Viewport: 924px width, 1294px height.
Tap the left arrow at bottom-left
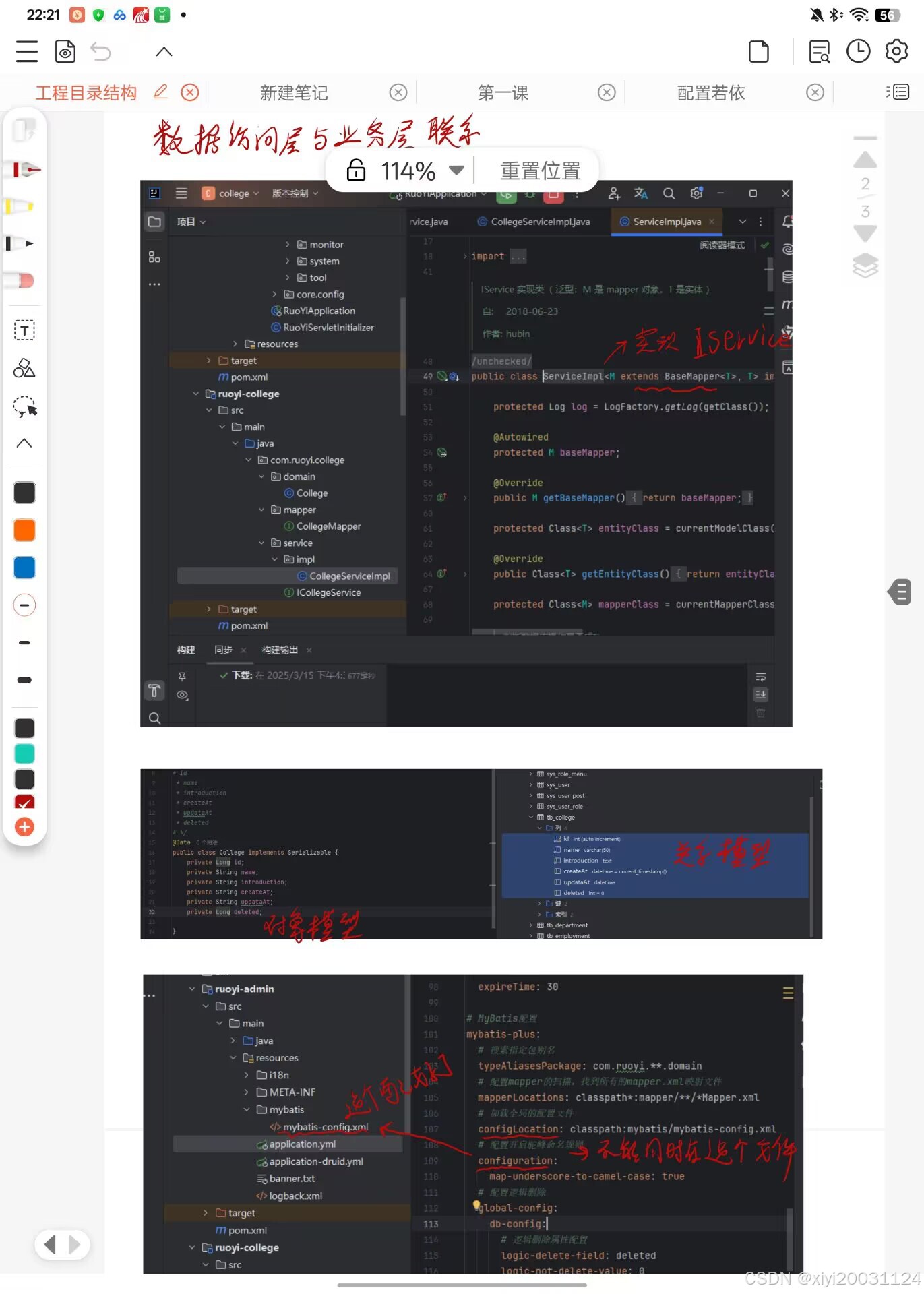(49, 1244)
